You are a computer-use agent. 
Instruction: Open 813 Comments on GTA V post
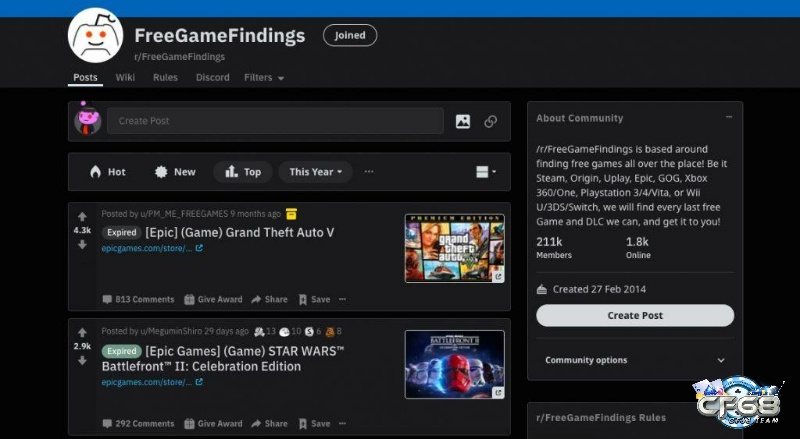tap(138, 300)
